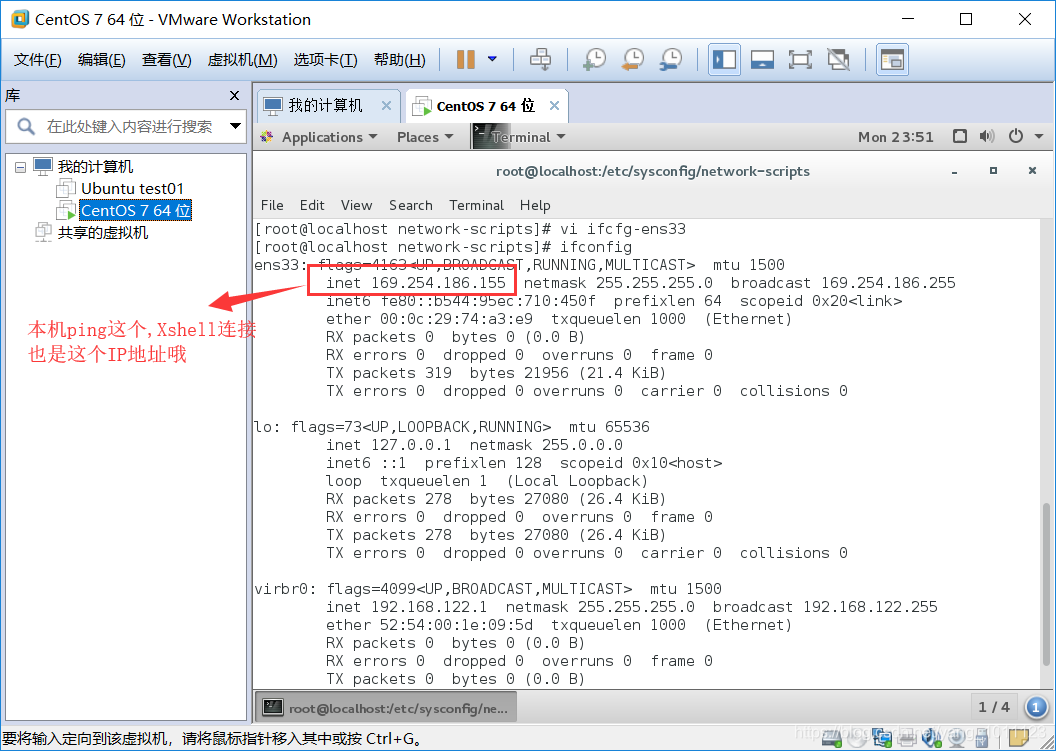Click the network adapter device status icon

[x=882, y=738]
